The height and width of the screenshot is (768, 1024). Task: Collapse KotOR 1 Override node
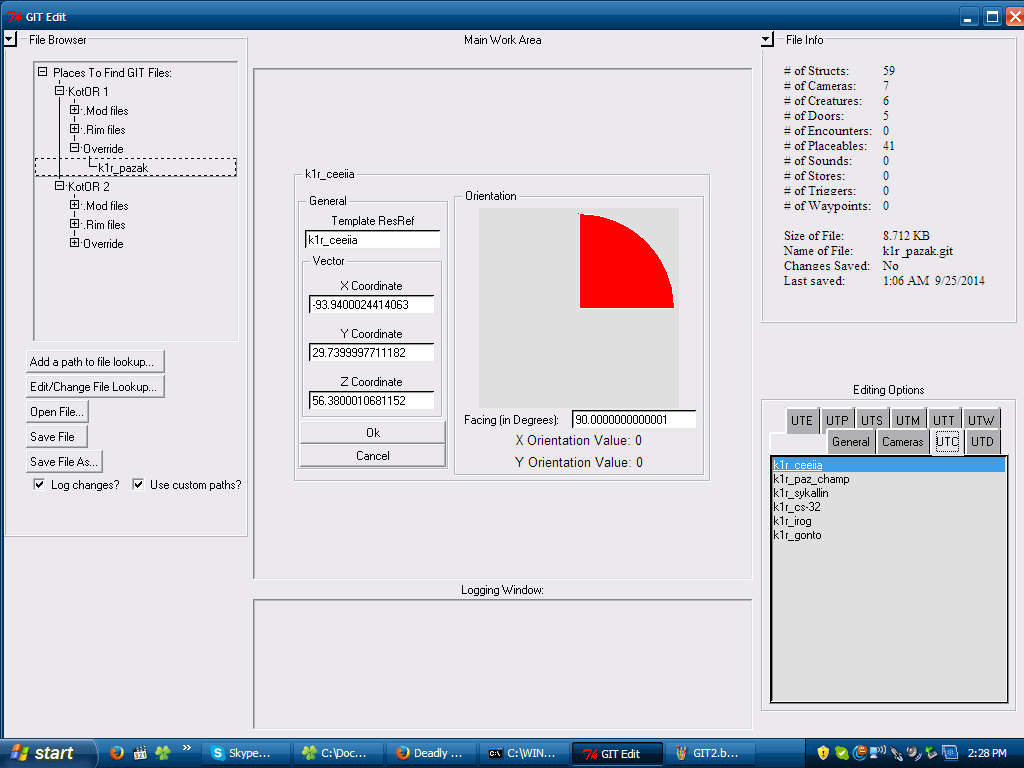pyautogui.click(x=74, y=148)
